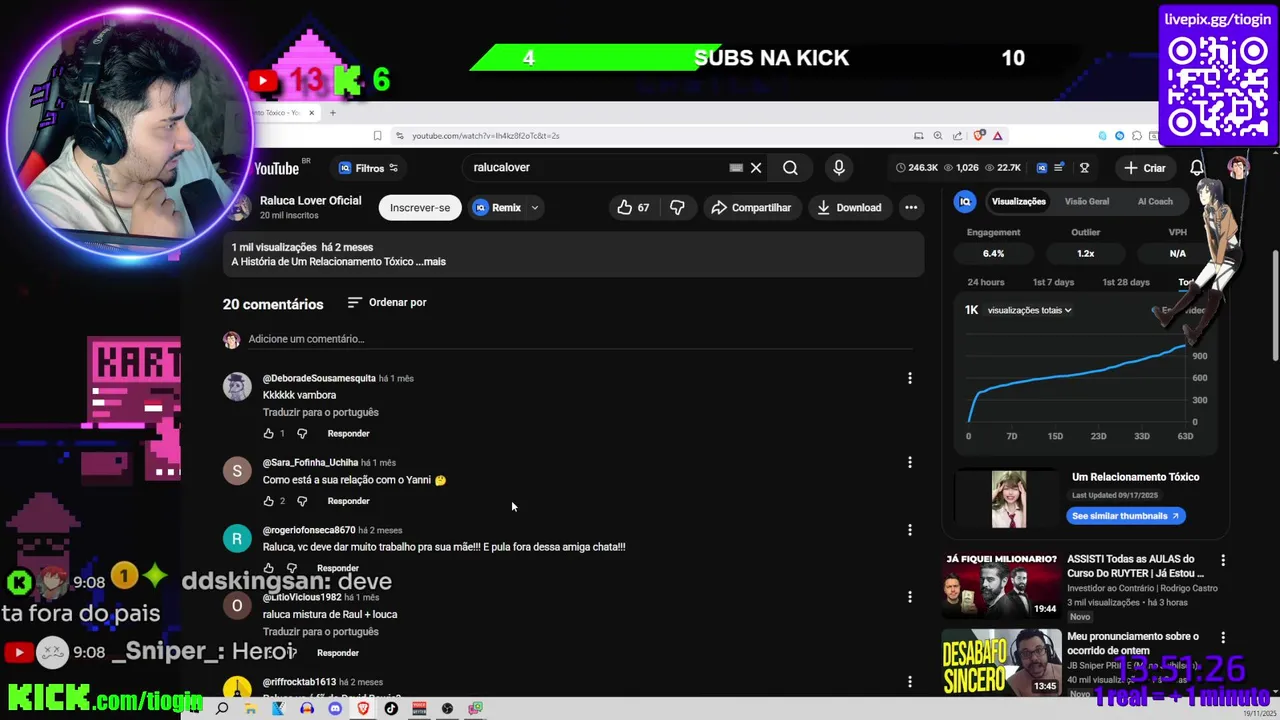This screenshot has width=1280, height=720.
Task: Open Windows taskbar search
Action: 222,709
